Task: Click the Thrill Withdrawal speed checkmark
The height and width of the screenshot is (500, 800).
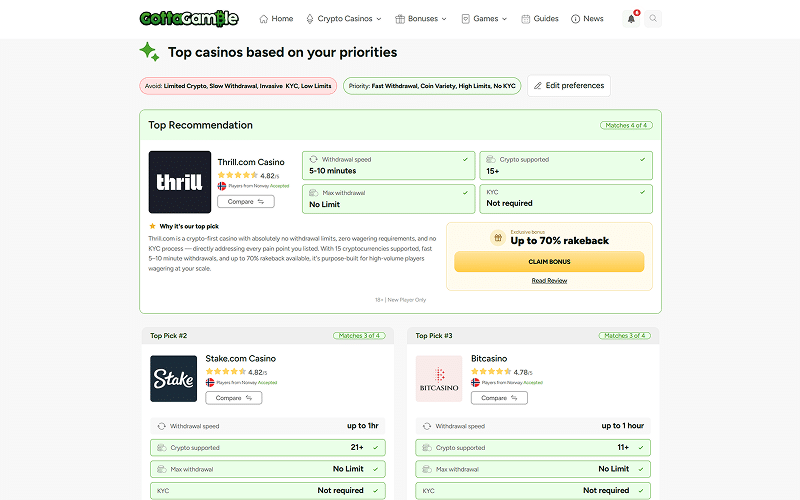Action: [x=465, y=159]
